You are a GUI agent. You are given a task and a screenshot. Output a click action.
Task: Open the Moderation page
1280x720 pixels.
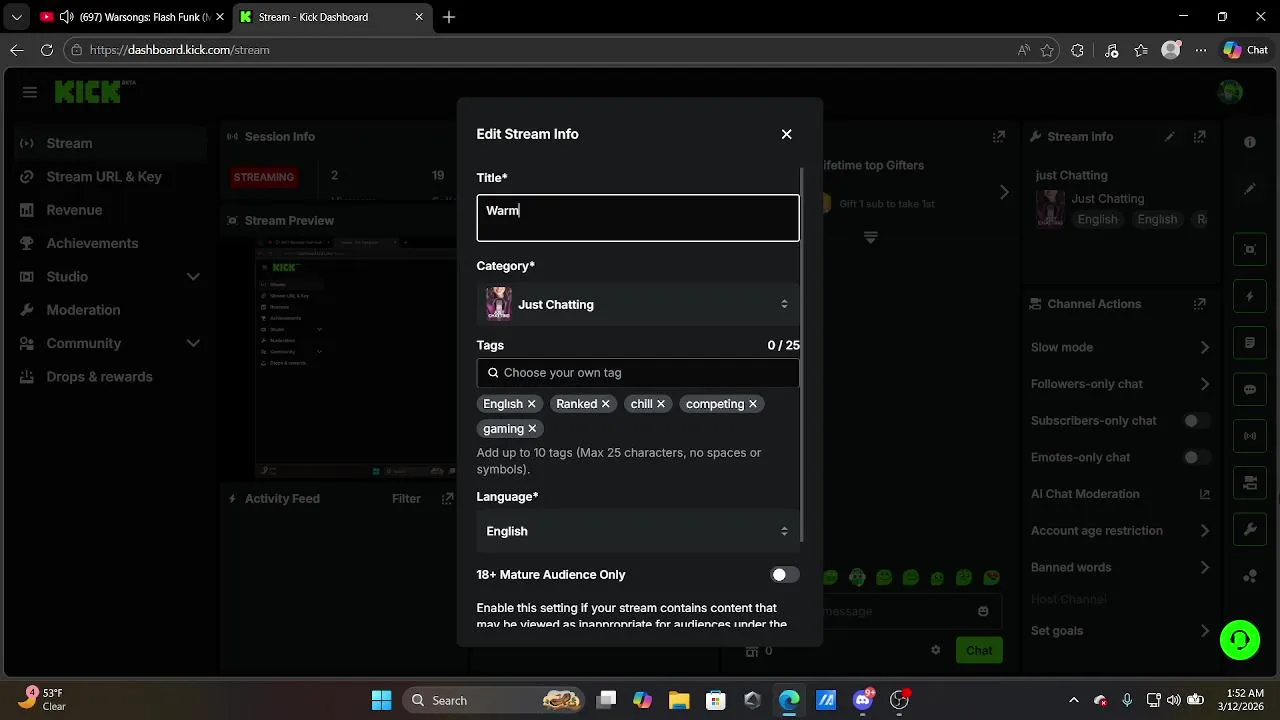[x=112, y=310]
